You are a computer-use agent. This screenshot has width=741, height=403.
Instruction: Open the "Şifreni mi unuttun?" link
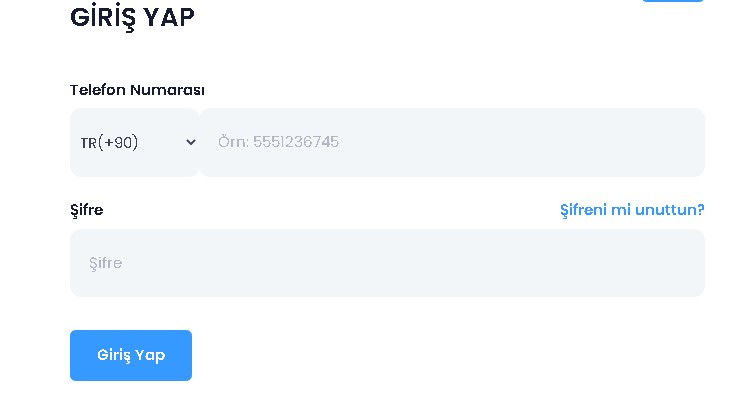pos(631,210)
